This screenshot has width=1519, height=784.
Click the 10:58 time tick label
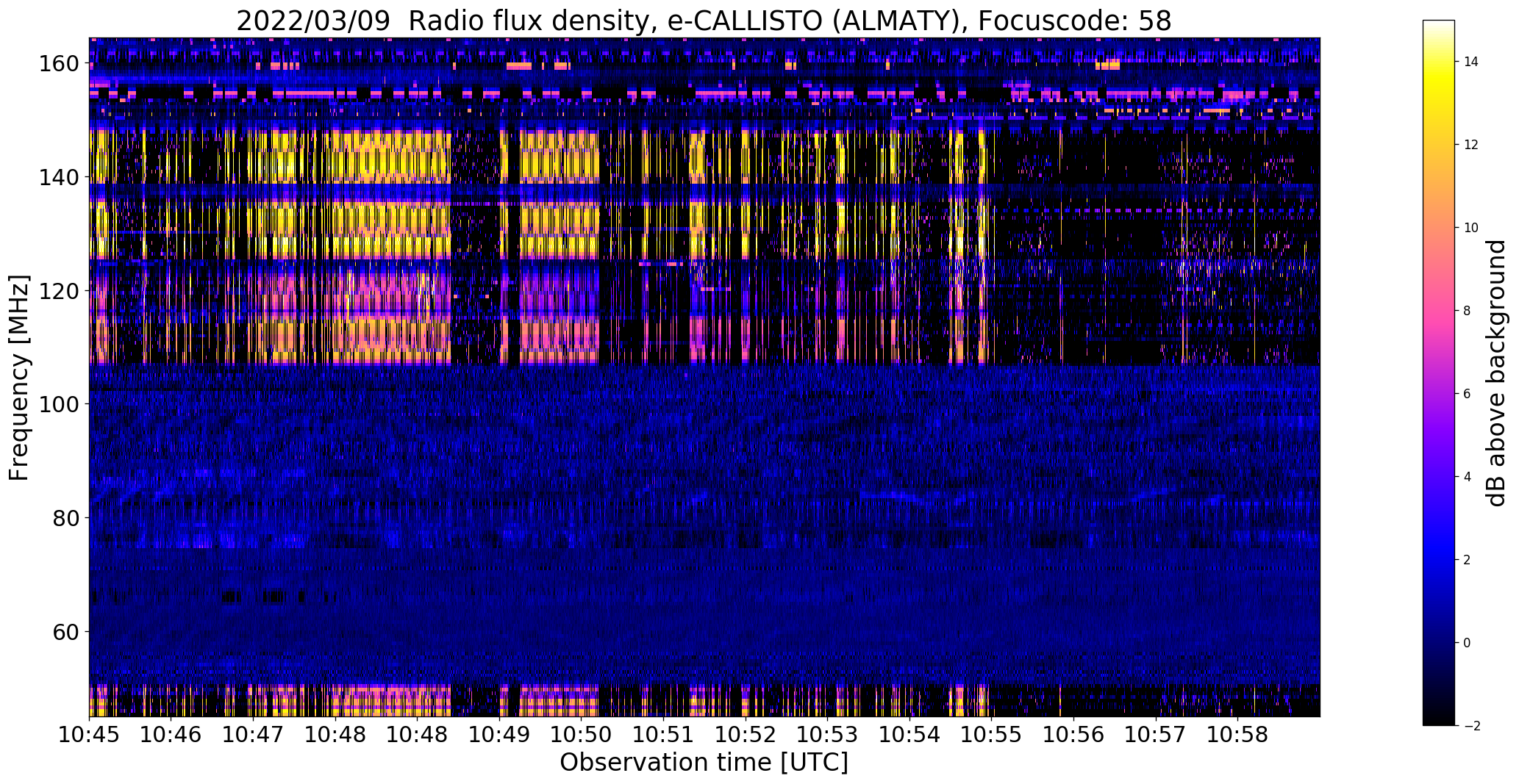1237,735
